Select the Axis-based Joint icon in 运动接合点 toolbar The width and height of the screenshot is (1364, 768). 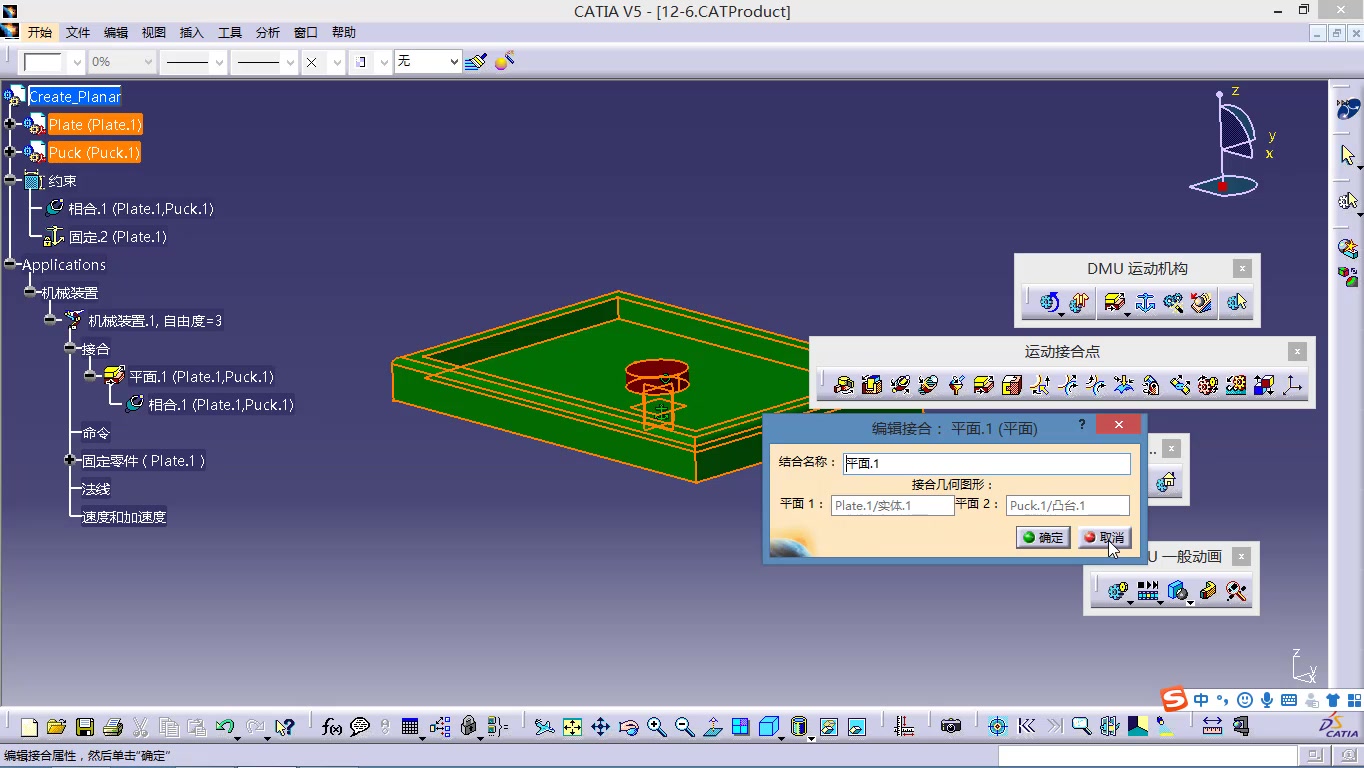1293,385
